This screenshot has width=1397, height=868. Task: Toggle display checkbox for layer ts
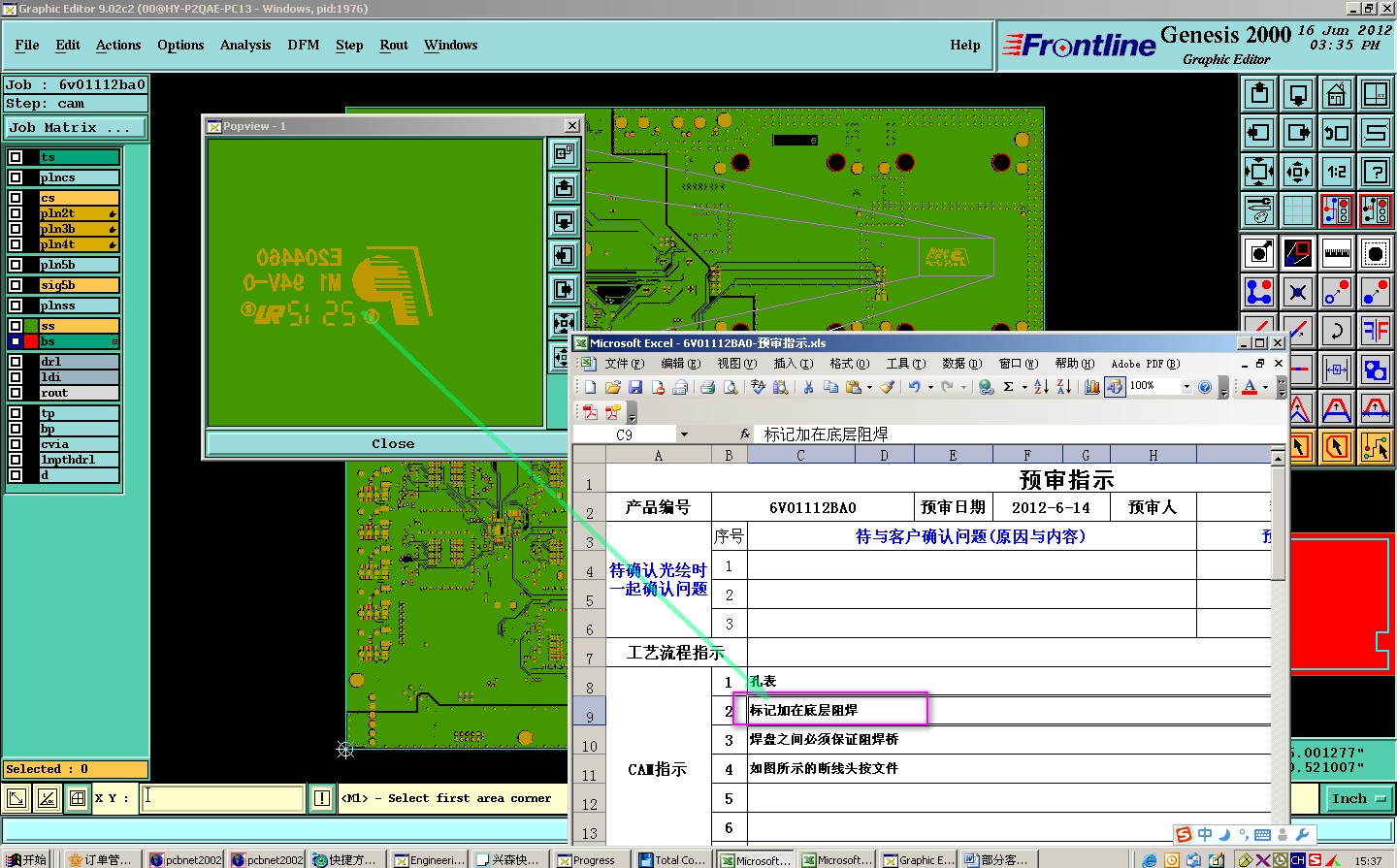[16, 157]
